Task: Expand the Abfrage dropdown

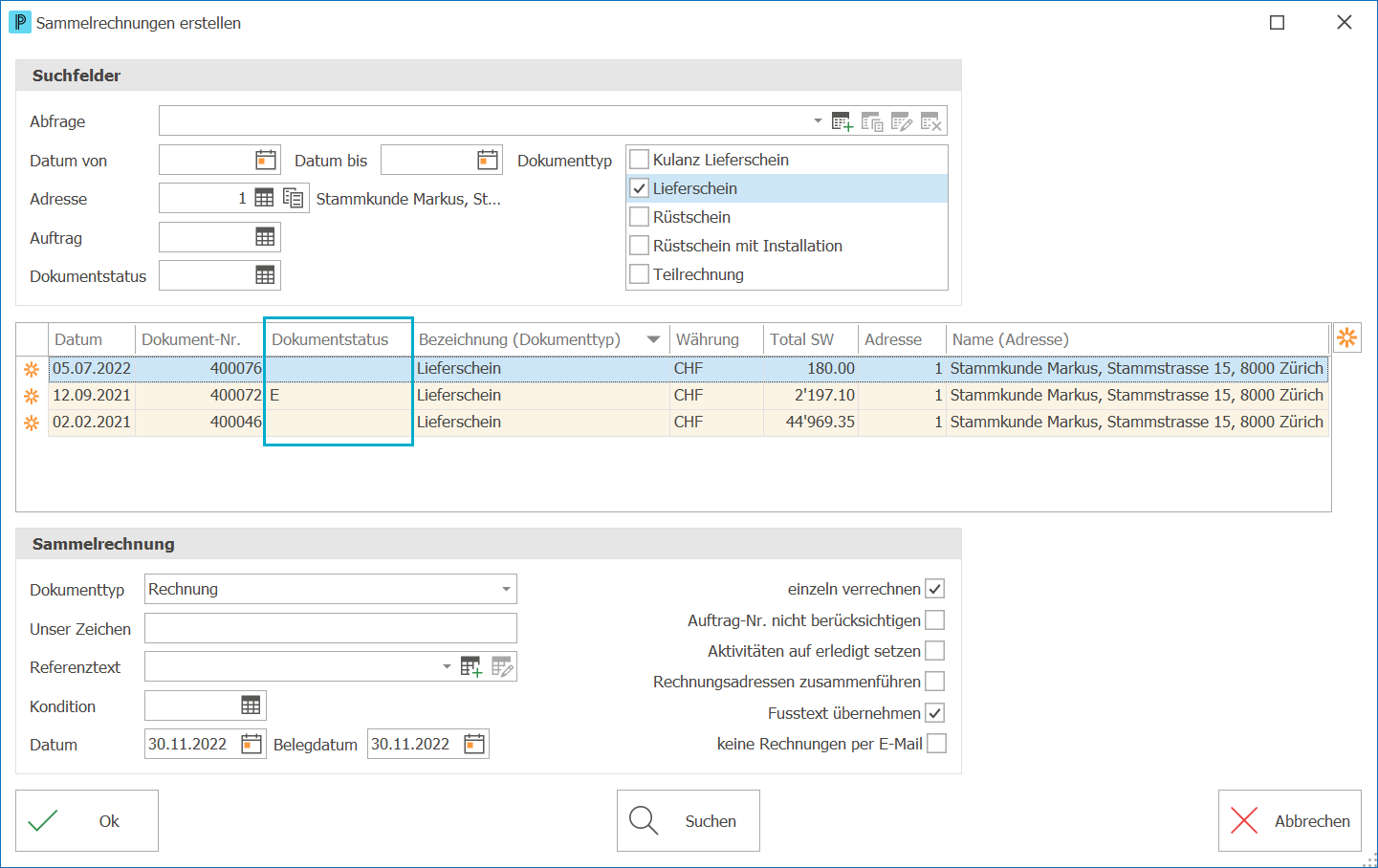Action: coord(818,121)
